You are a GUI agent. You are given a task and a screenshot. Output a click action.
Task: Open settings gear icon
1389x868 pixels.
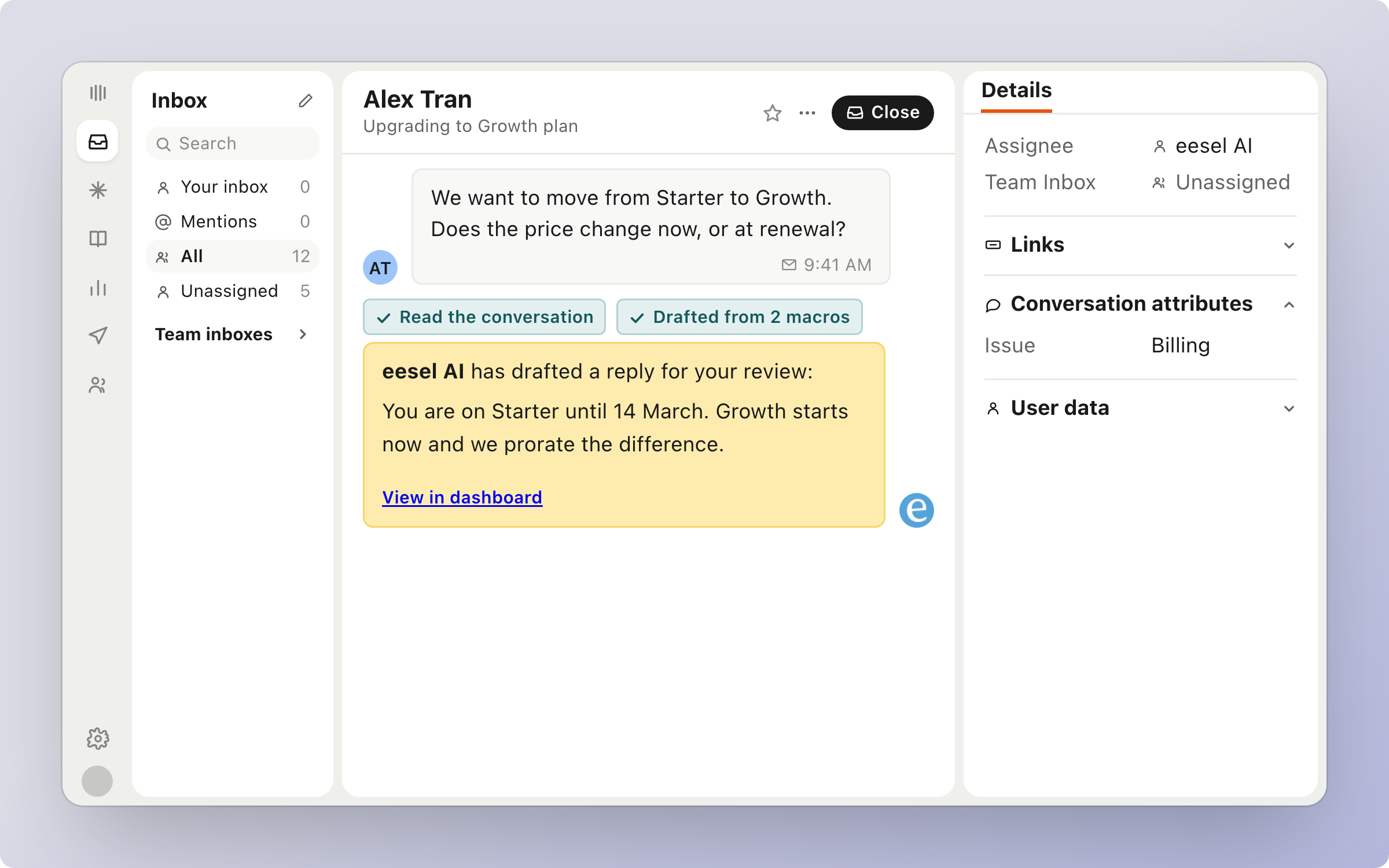coord(98,738)
